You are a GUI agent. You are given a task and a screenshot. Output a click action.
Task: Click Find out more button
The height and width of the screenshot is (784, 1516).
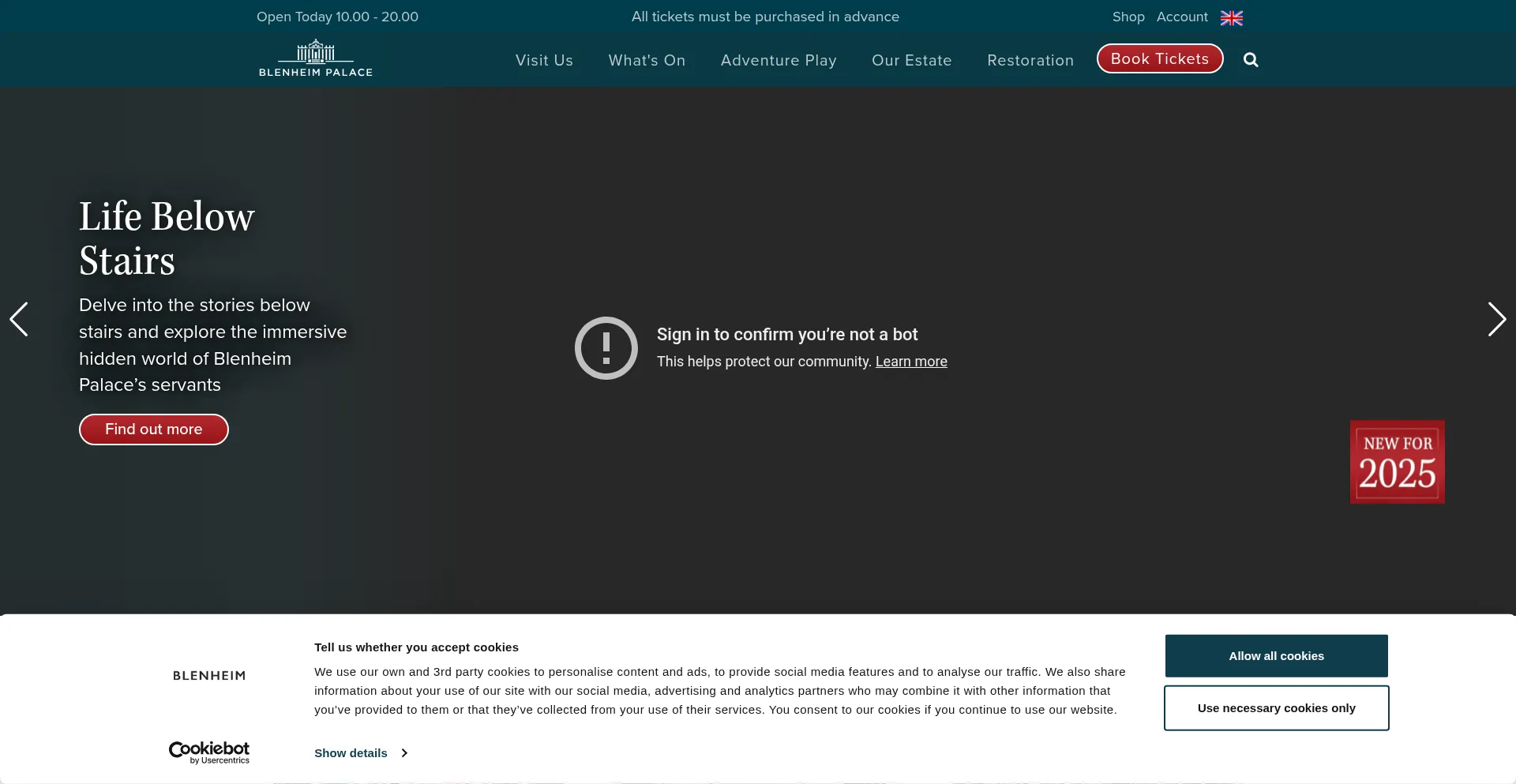click(x=154, y=430)
